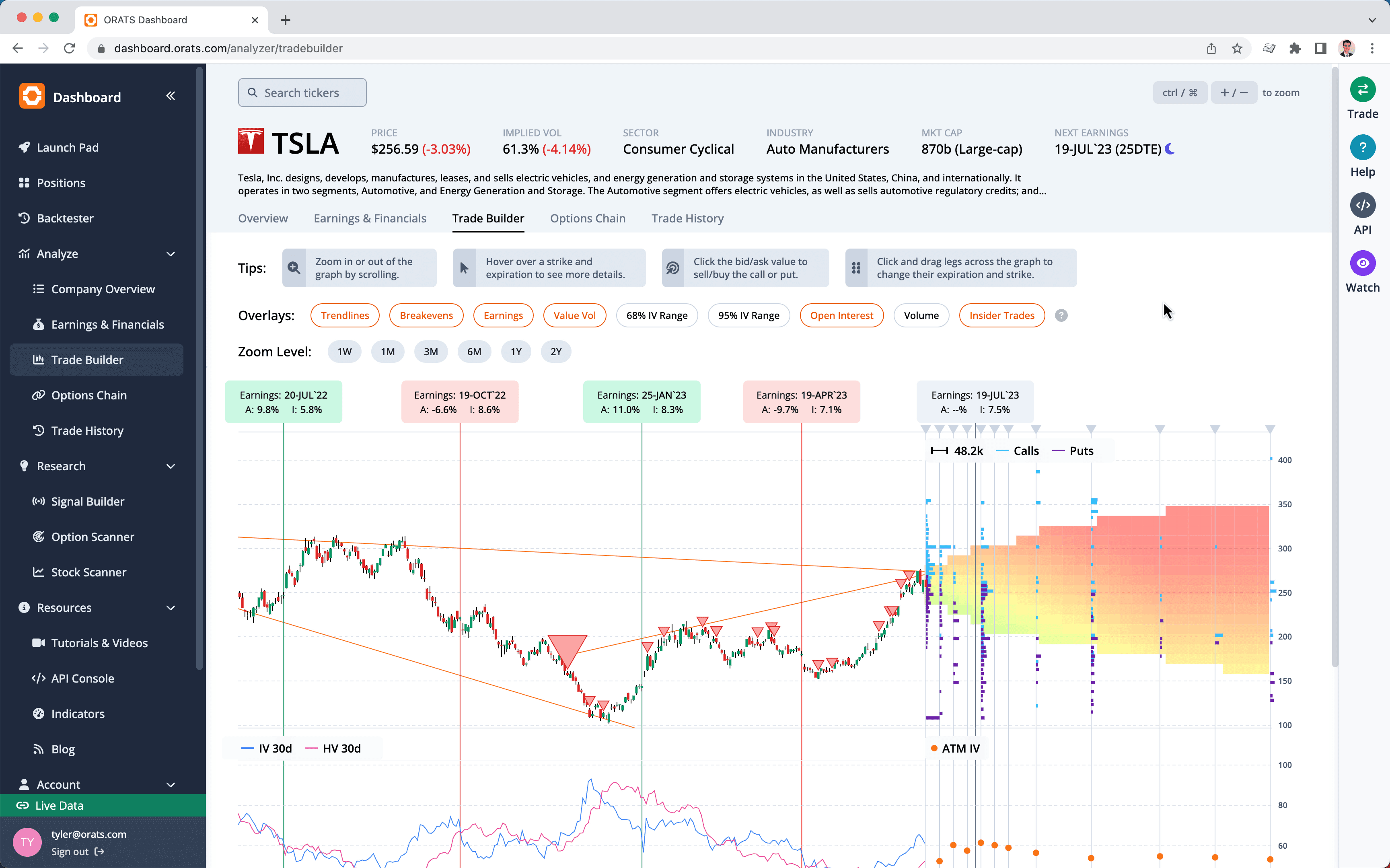
Task: Set zoom level to 1Y
Action: point(516,351)
